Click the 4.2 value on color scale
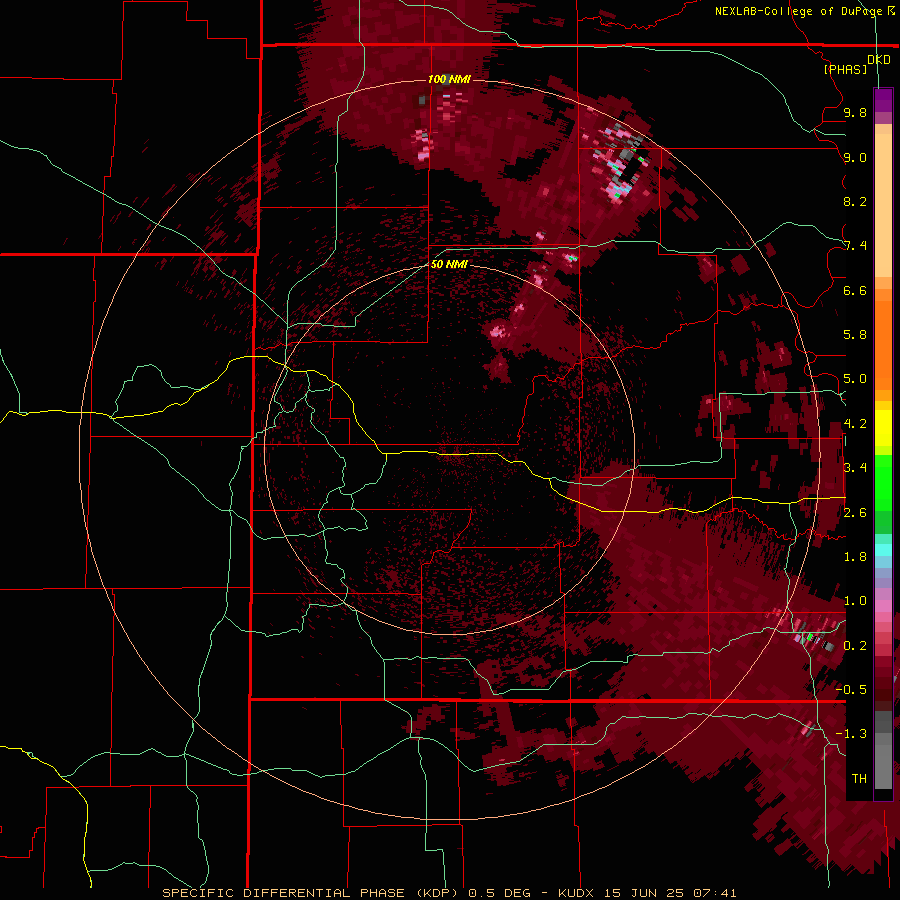The height and width of the screenshot is (900, 900). click(855, 424)
